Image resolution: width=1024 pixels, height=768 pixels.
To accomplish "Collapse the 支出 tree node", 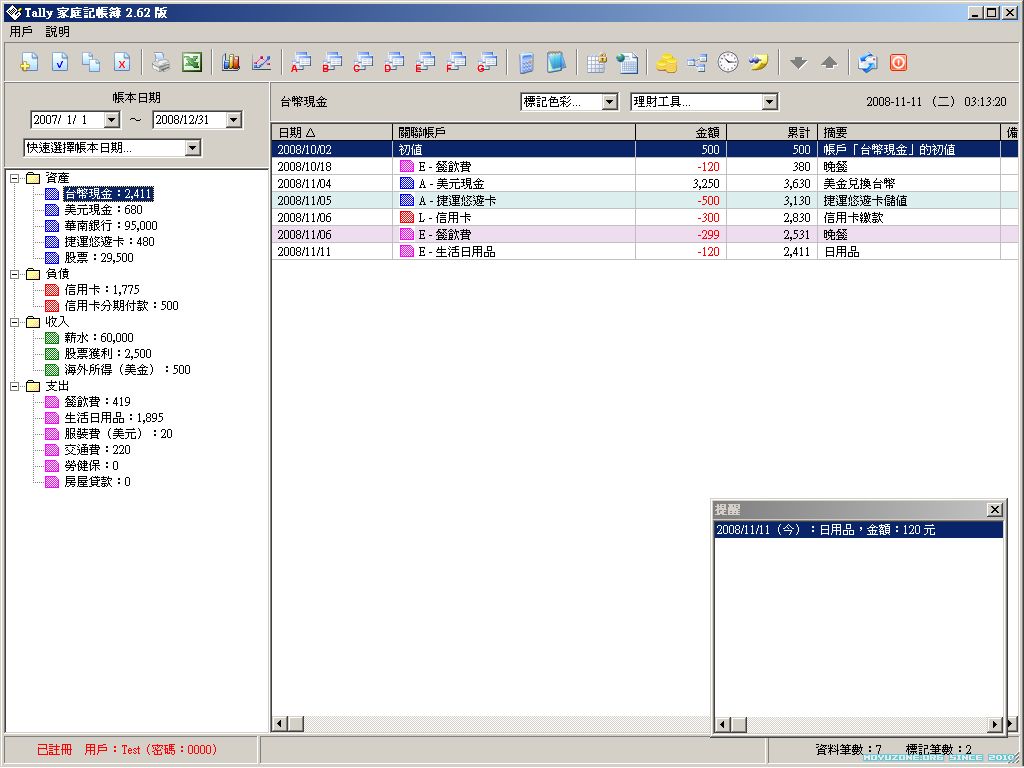I will [x=15, y=386].
